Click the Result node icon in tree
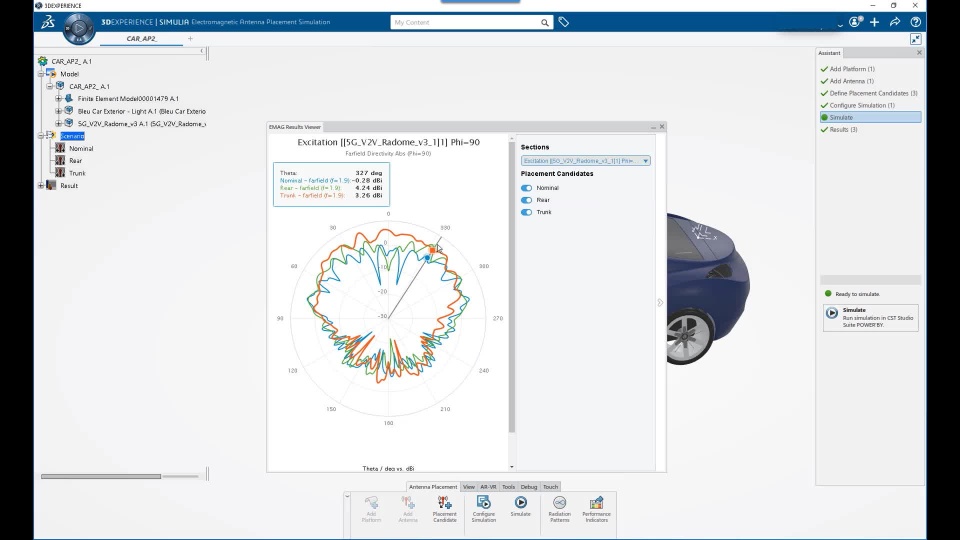The width and height of the screenshot is (960, 540). 51,186
